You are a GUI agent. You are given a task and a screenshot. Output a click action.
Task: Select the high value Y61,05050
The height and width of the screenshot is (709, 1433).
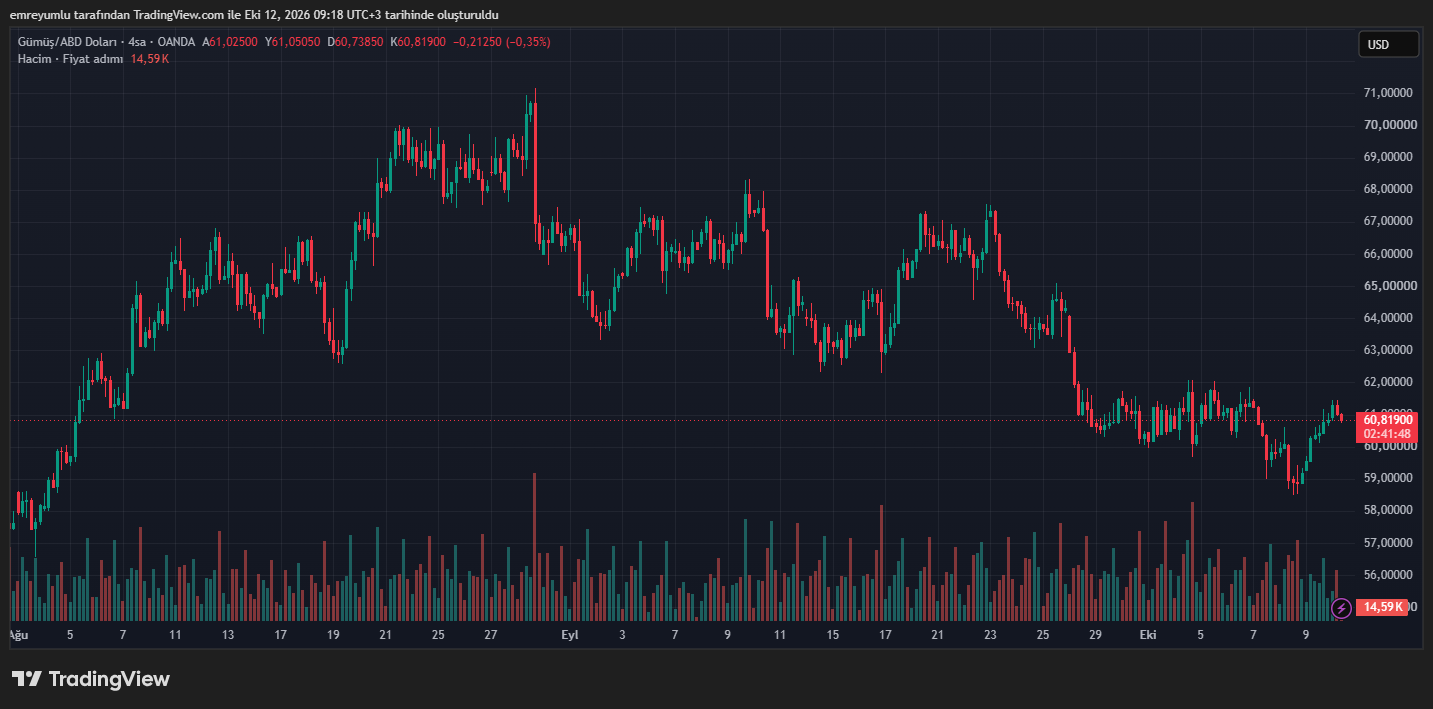click(x=293, y=42)
